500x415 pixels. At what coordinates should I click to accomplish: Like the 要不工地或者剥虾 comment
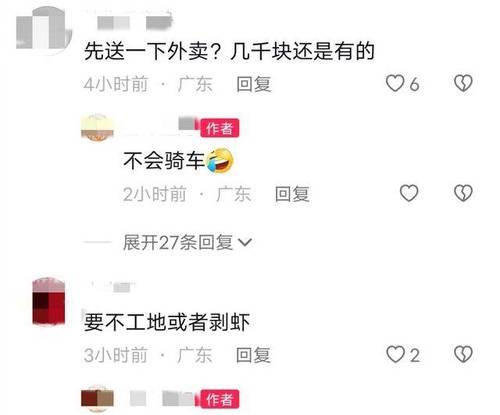pyautogui.click(x=395, y=354)
